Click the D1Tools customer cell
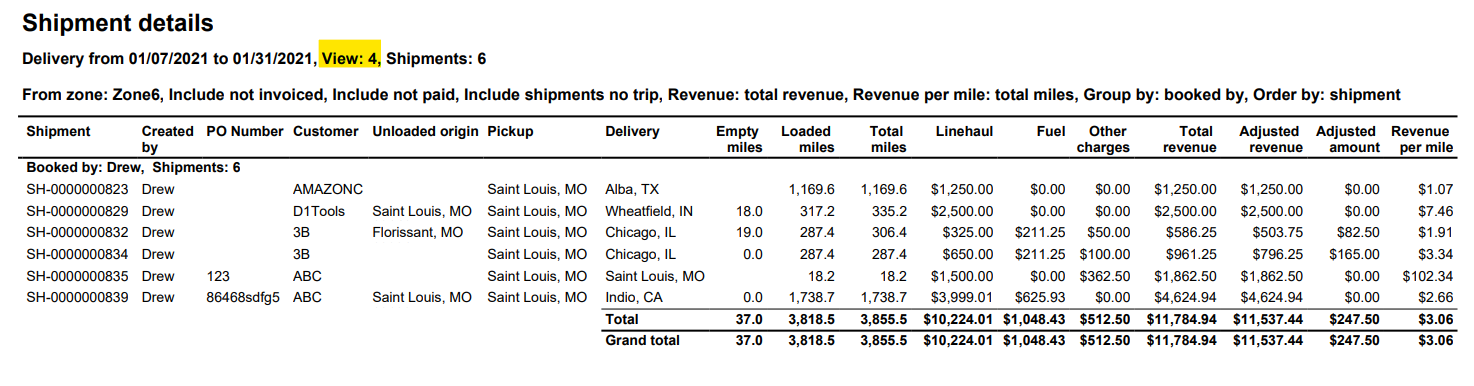 pyautogui.click(x=318, y=211)
